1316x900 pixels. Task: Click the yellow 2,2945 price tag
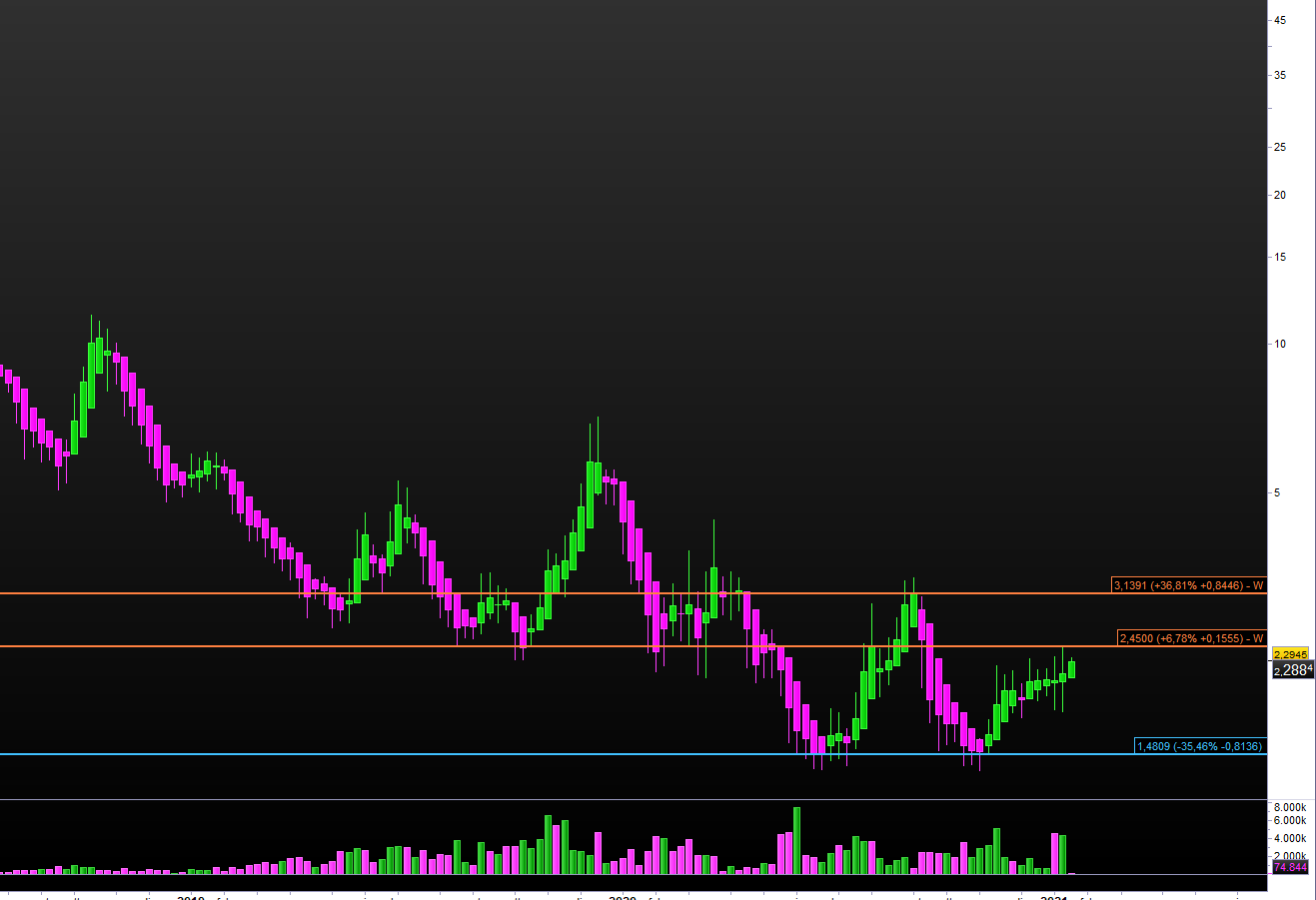(x=1289, y=655)
